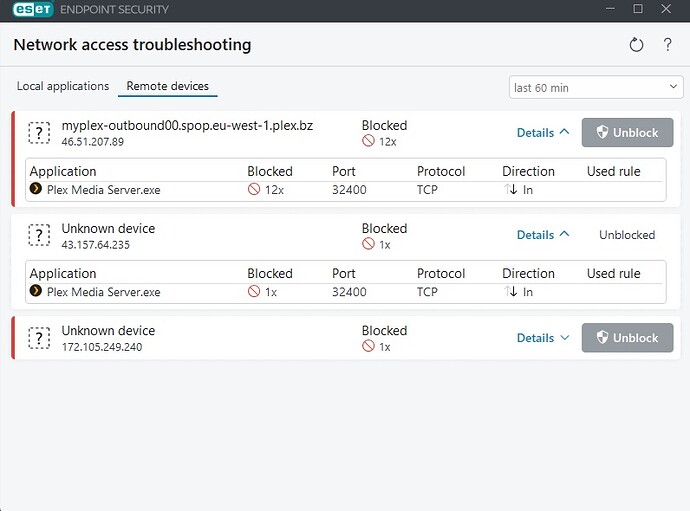Click Plex icon in the 1x blocked row
The width and height of the screenshot is (690, 511).
(x=35, y=292)
